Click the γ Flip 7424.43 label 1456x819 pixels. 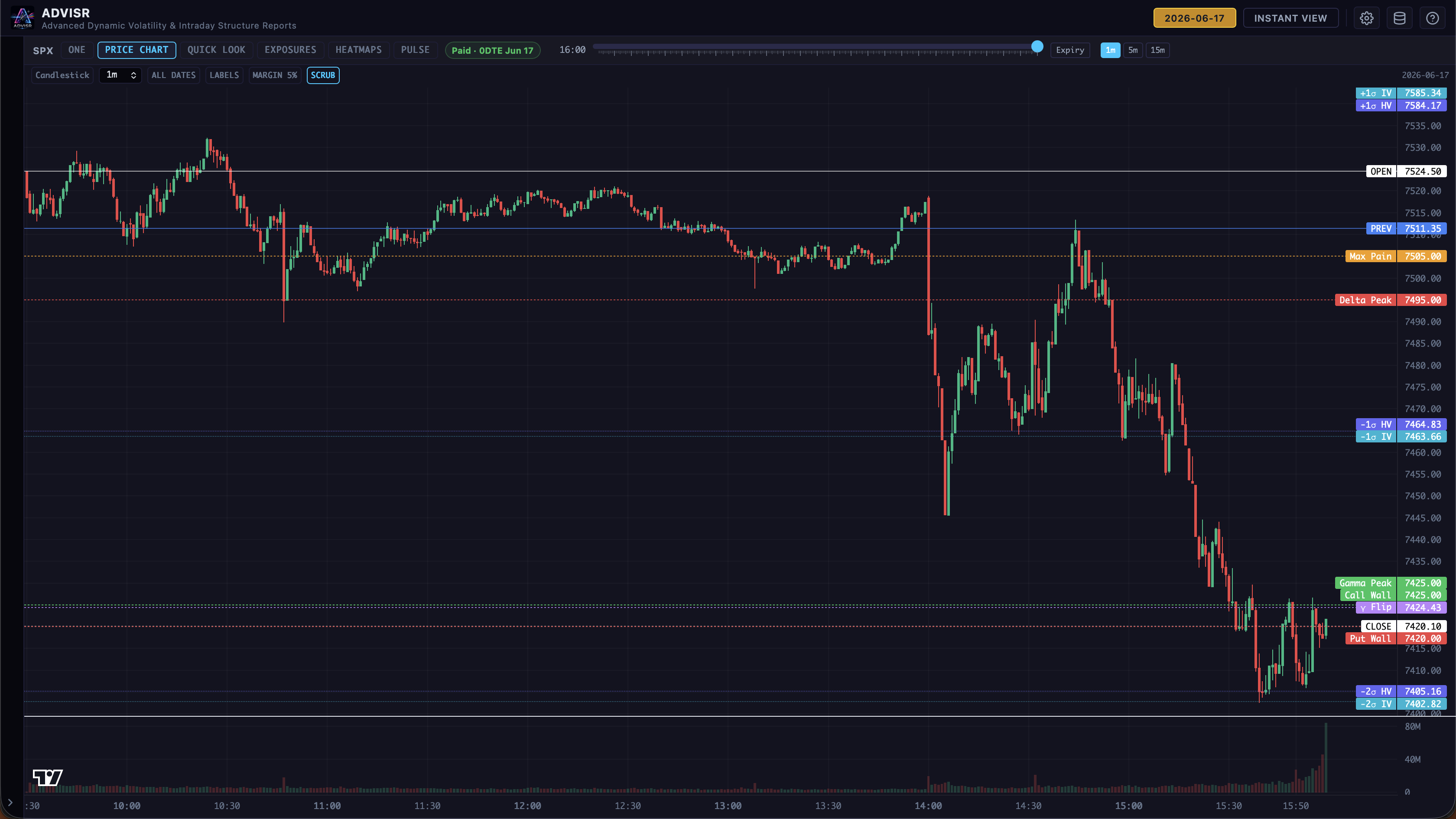click(1401, 608)
